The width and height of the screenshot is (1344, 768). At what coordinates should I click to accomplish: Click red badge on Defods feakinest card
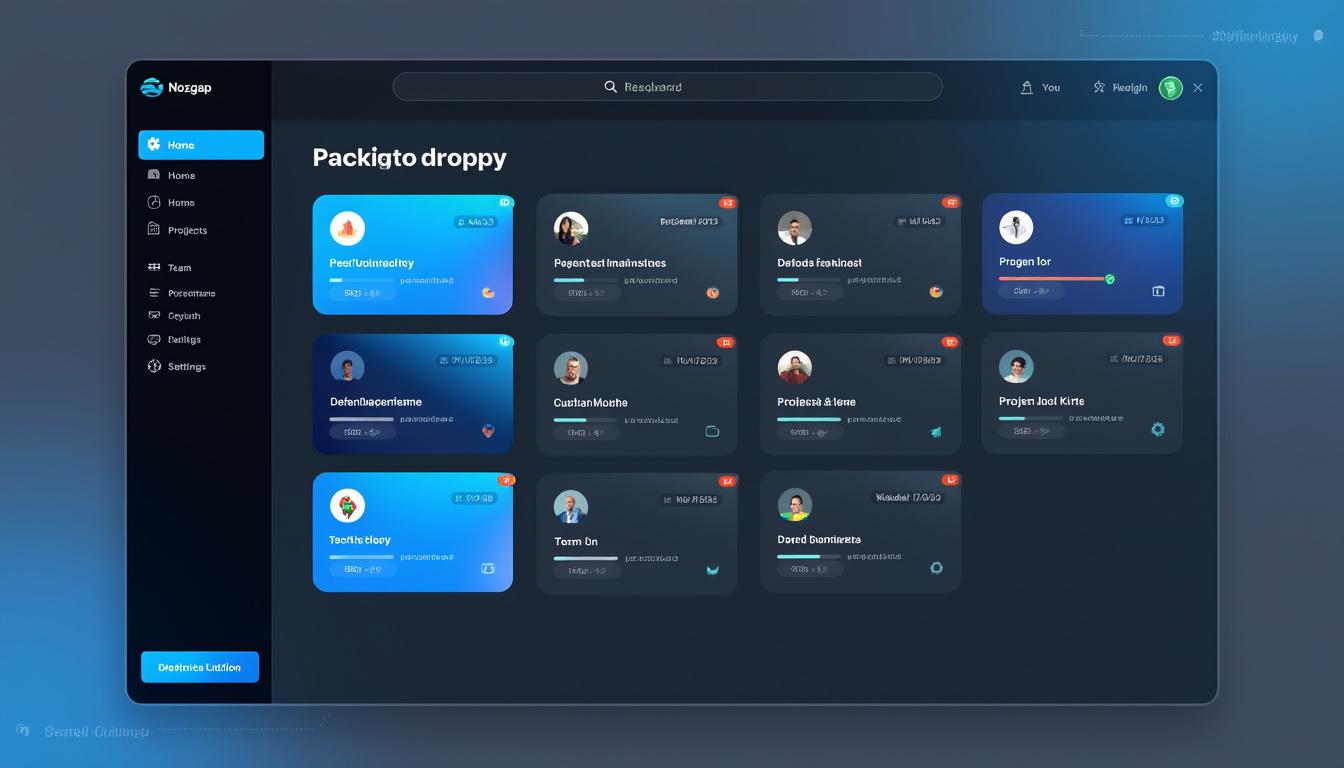951,203
